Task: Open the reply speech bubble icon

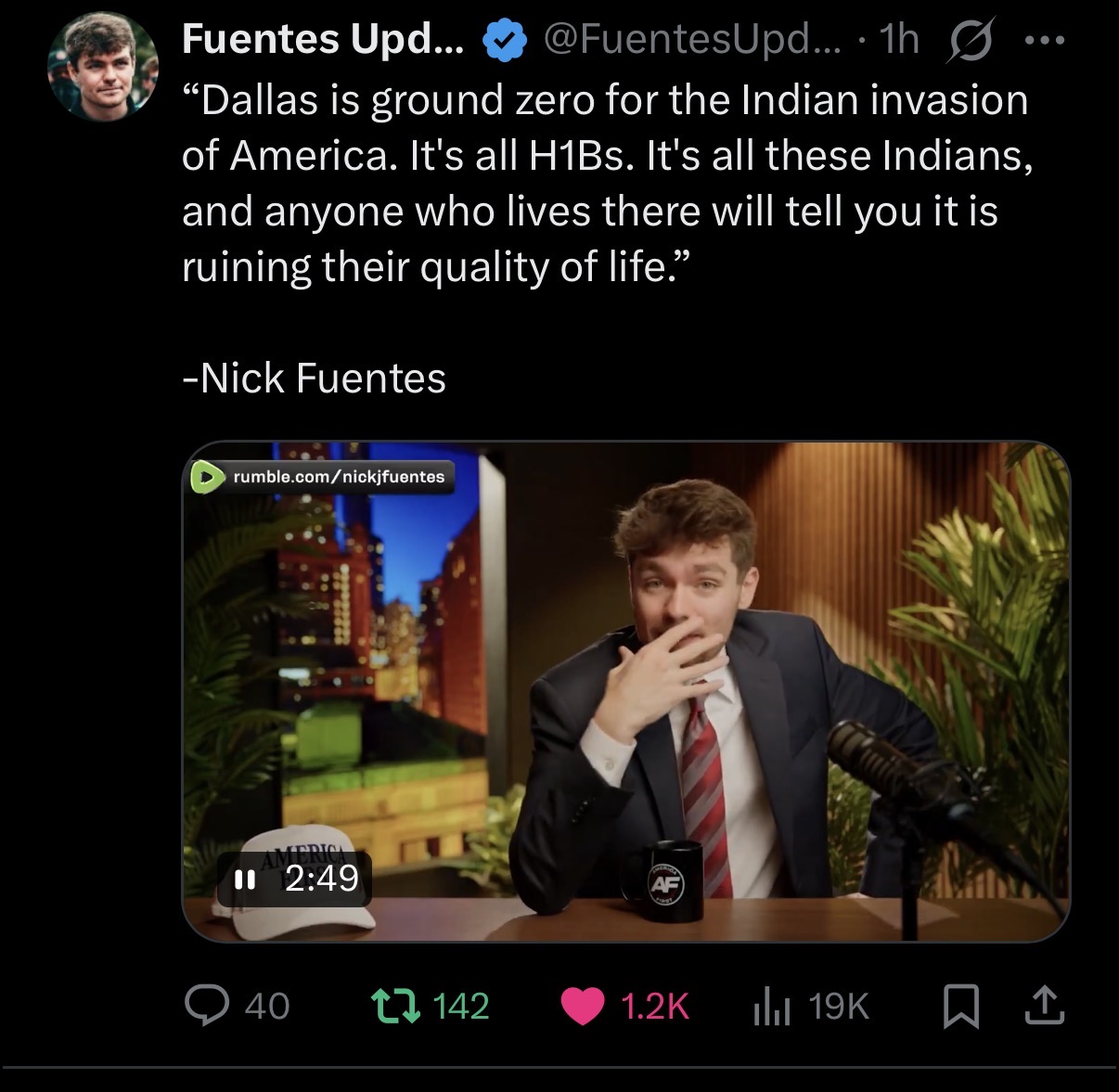Action: pyautogui.click(x=206, y=1006)
